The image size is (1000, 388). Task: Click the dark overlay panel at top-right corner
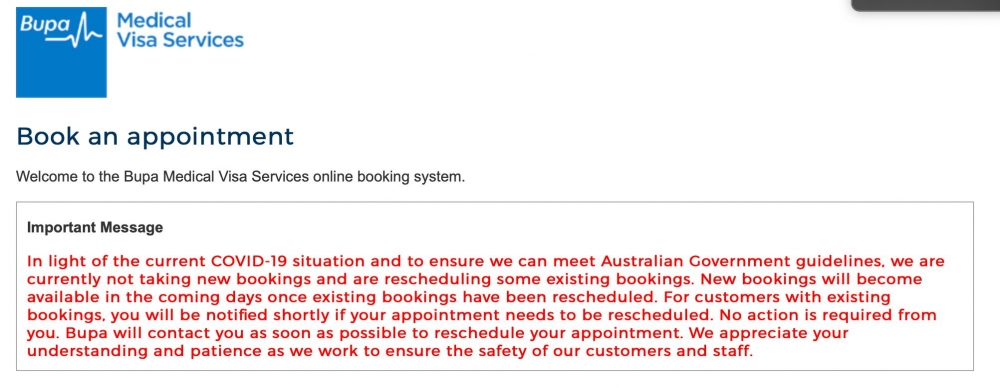925,5
